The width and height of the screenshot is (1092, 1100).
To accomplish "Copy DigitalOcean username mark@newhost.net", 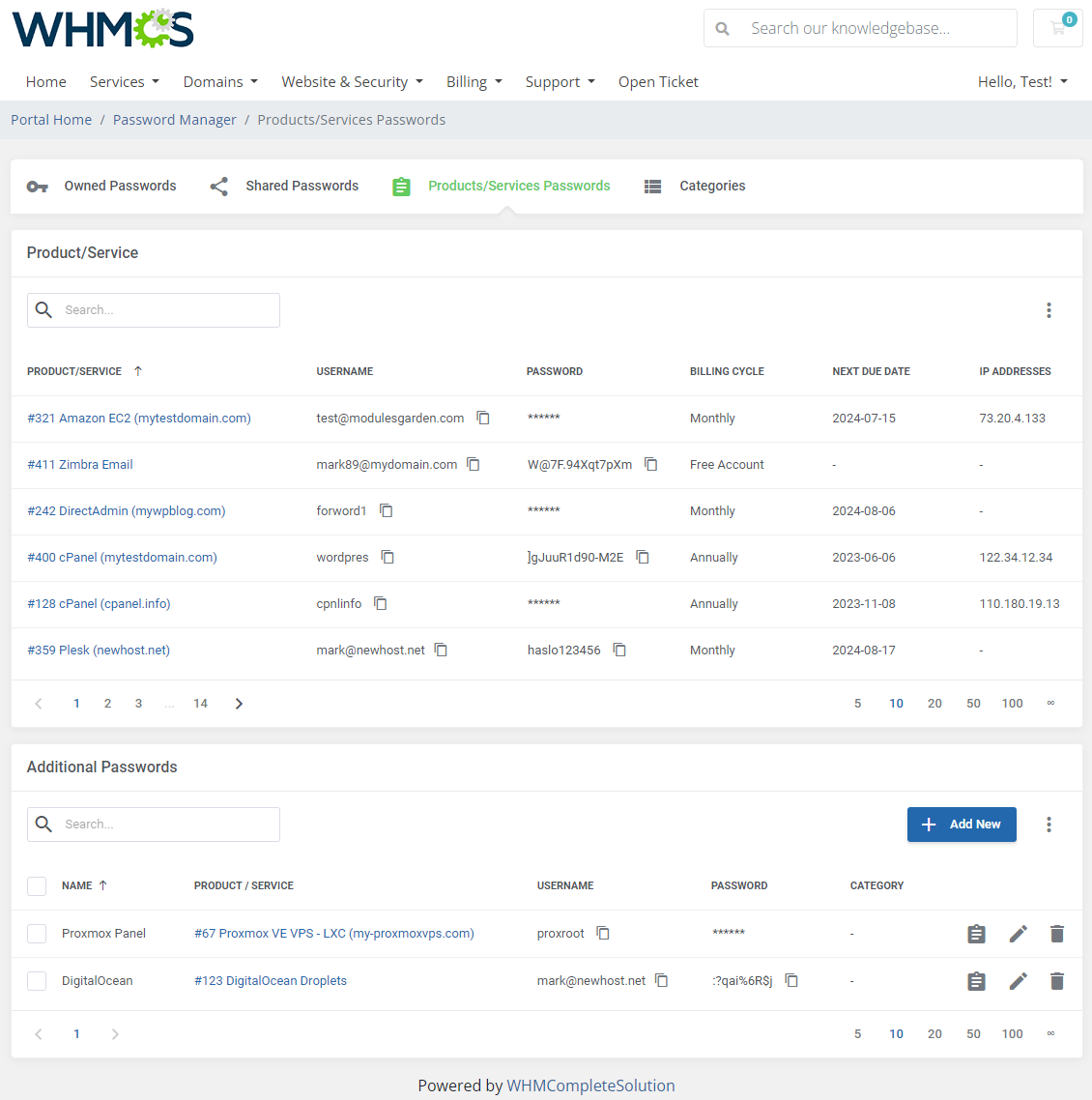I will point(661,980).
